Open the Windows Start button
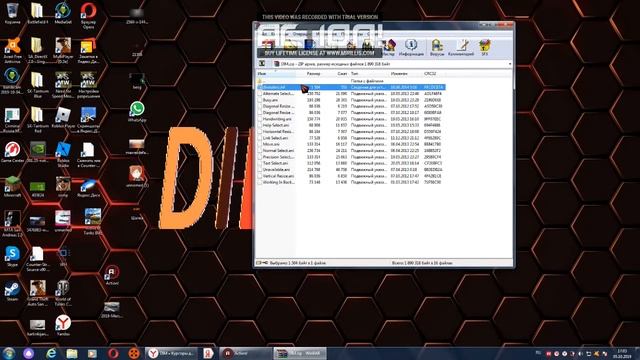This screenshot has width=640, height=360. (9, 353)
